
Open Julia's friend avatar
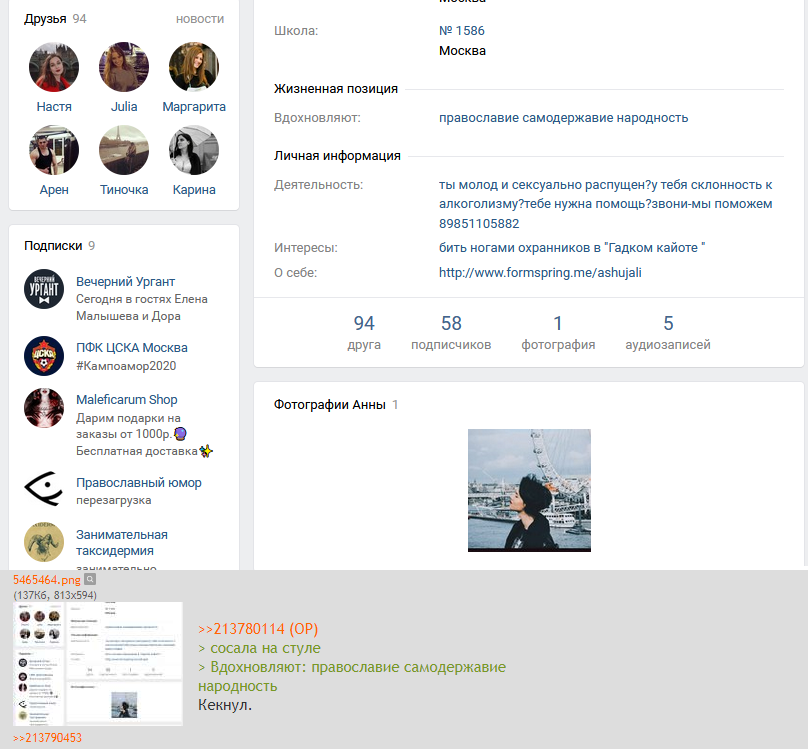pos(124,67)
